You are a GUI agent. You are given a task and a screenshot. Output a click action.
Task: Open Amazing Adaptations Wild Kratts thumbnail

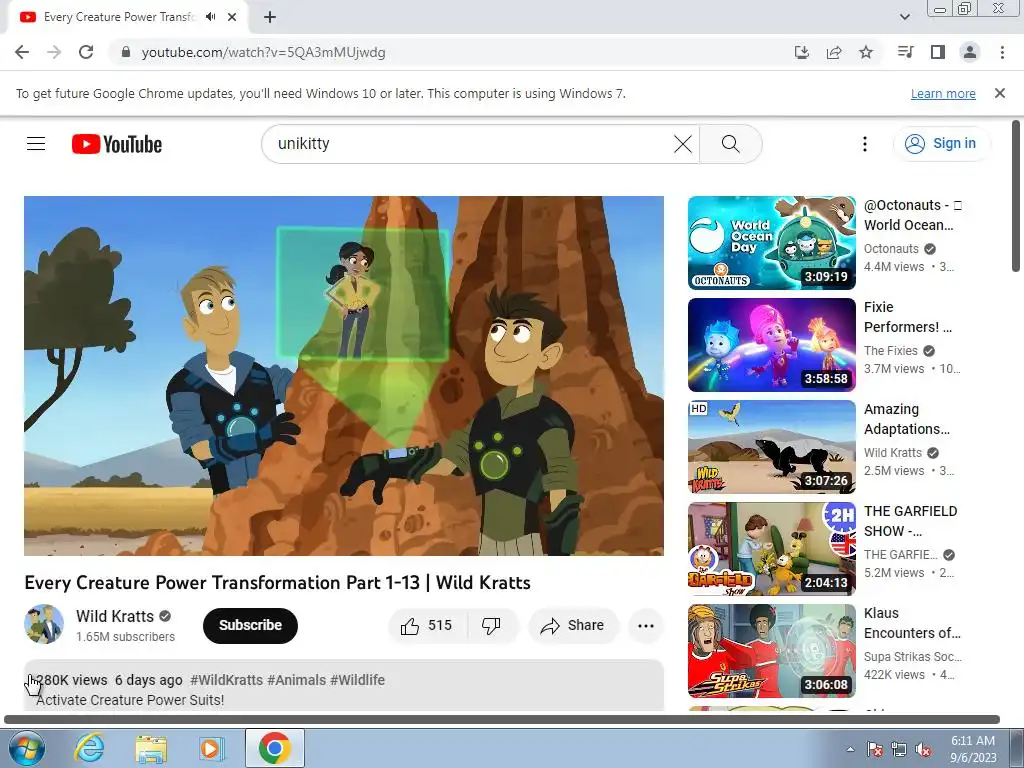point(771,447)
